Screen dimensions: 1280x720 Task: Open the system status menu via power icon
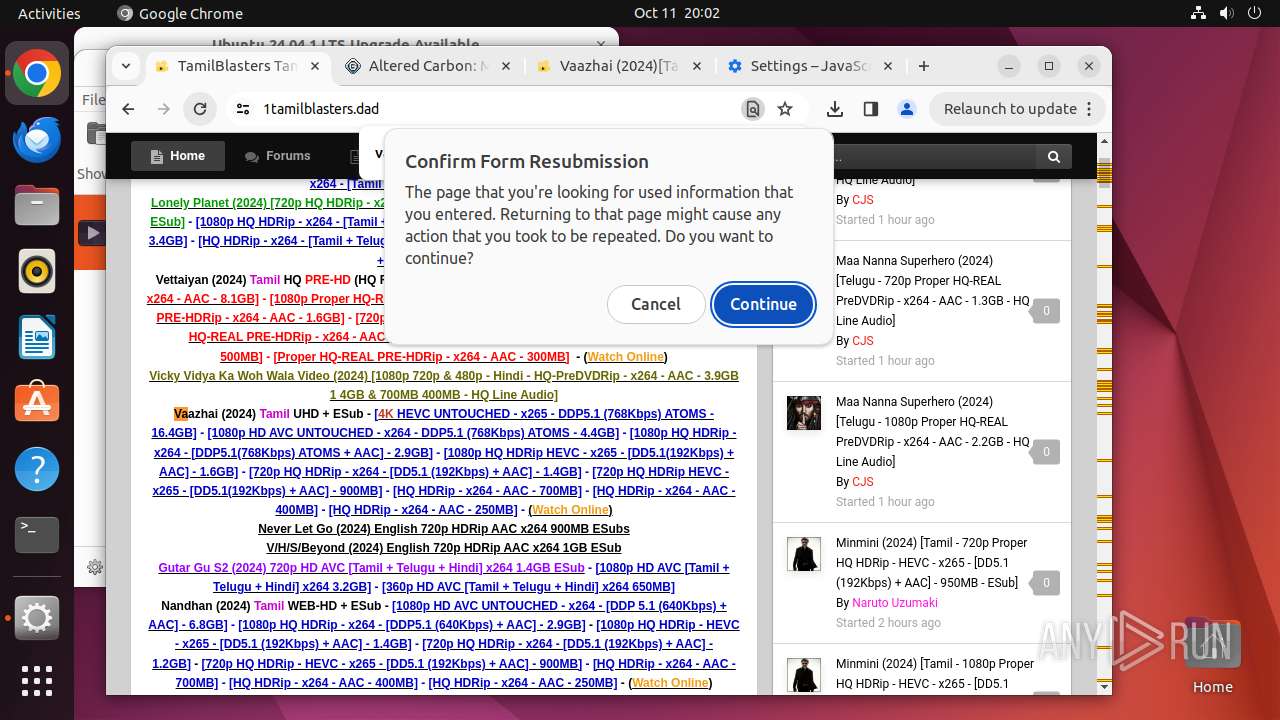pos(1255,13)
